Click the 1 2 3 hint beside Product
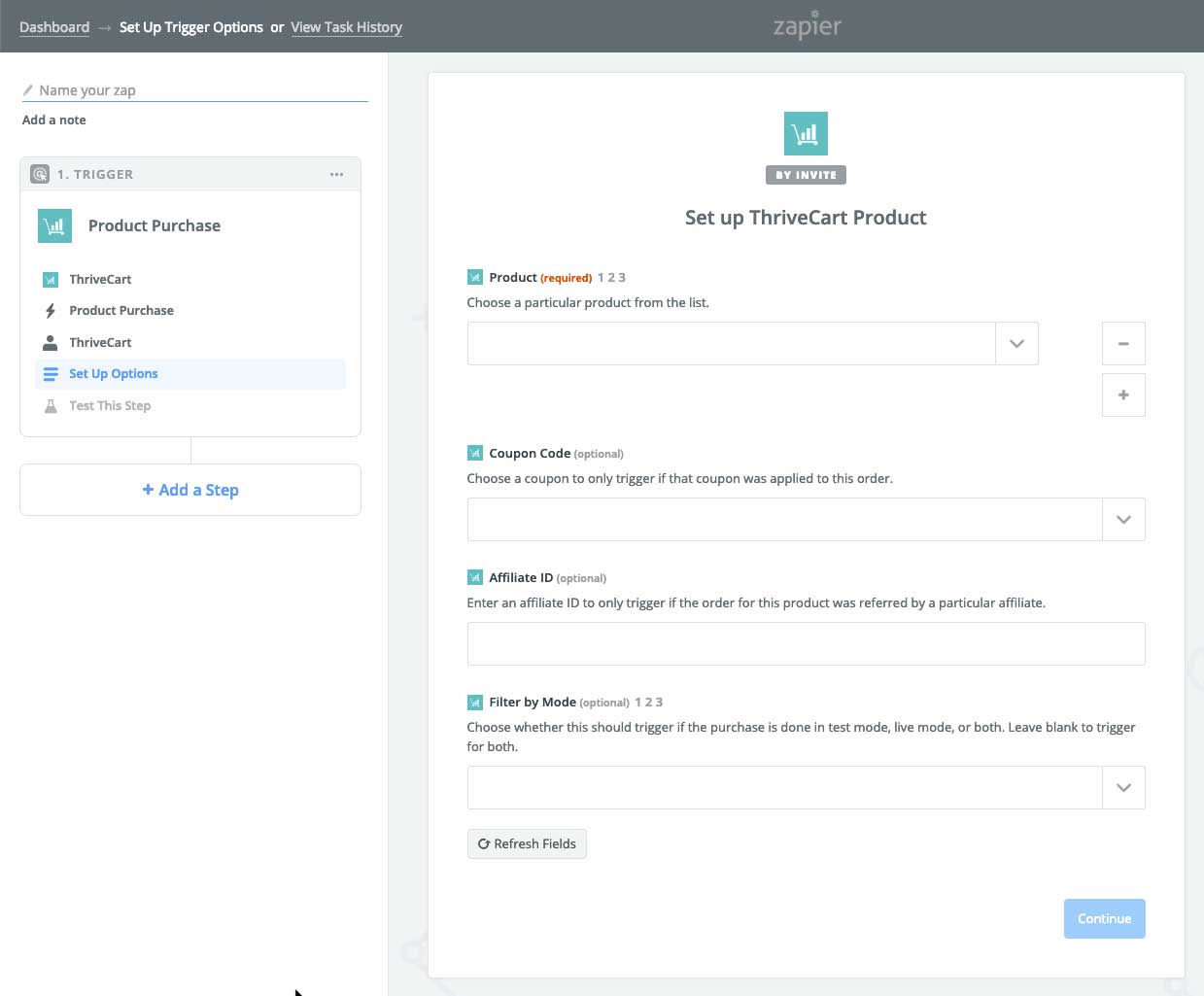The width and height of the screenshot is (1204, 996). (611, 278)
